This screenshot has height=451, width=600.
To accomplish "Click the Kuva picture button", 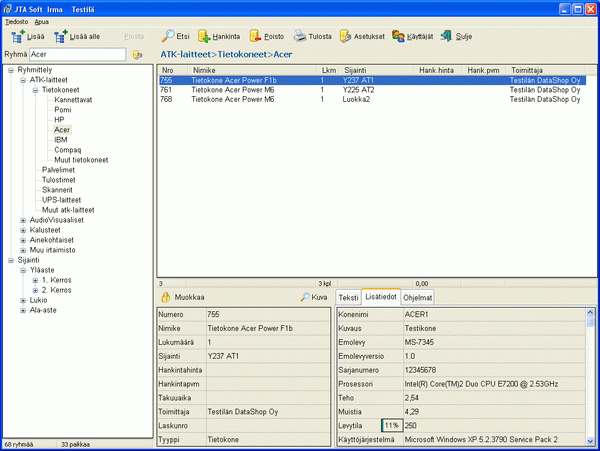I will pyautogui.click(x=314, y=297).
